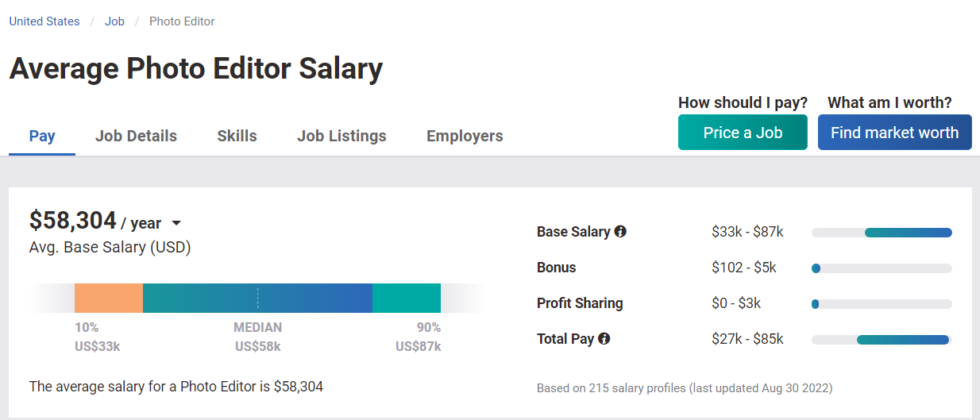Click the $58,304 average salary figure

(72, 221)
